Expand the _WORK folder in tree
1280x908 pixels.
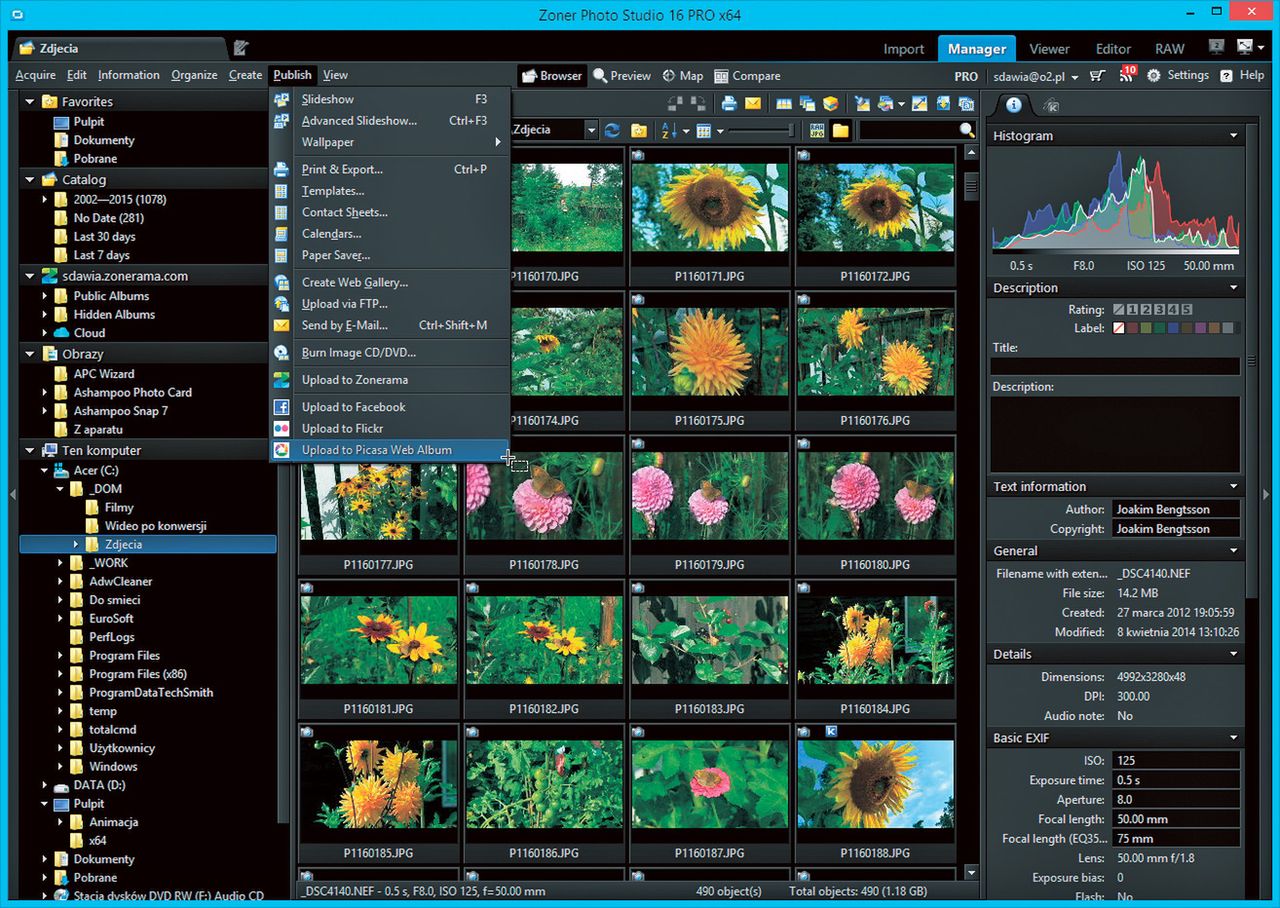coord(60,563)
